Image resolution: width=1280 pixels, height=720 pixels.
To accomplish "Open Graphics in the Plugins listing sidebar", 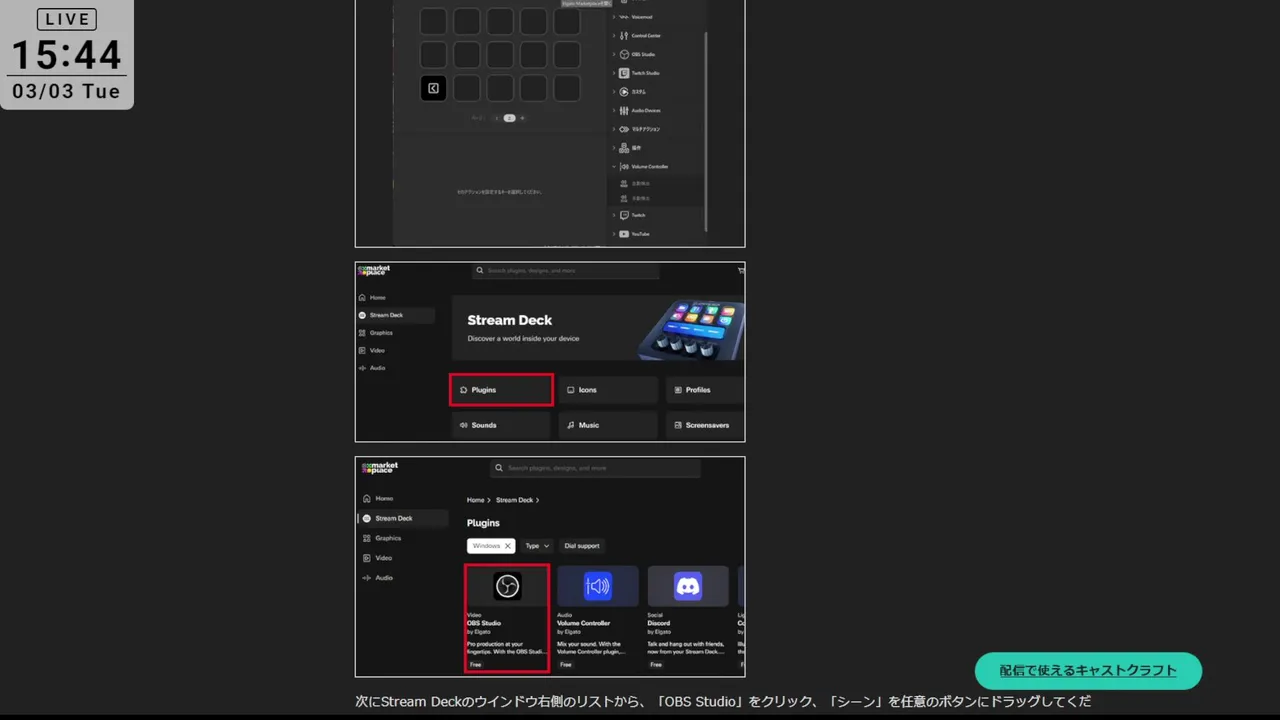I will coord(382,538).
